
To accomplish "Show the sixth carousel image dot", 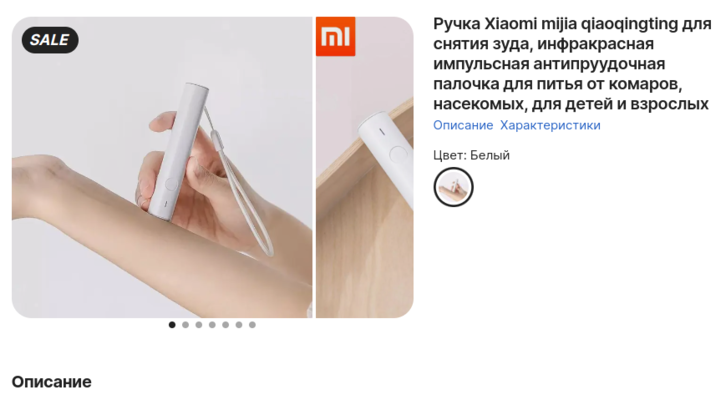I will (x=239, y=325).
